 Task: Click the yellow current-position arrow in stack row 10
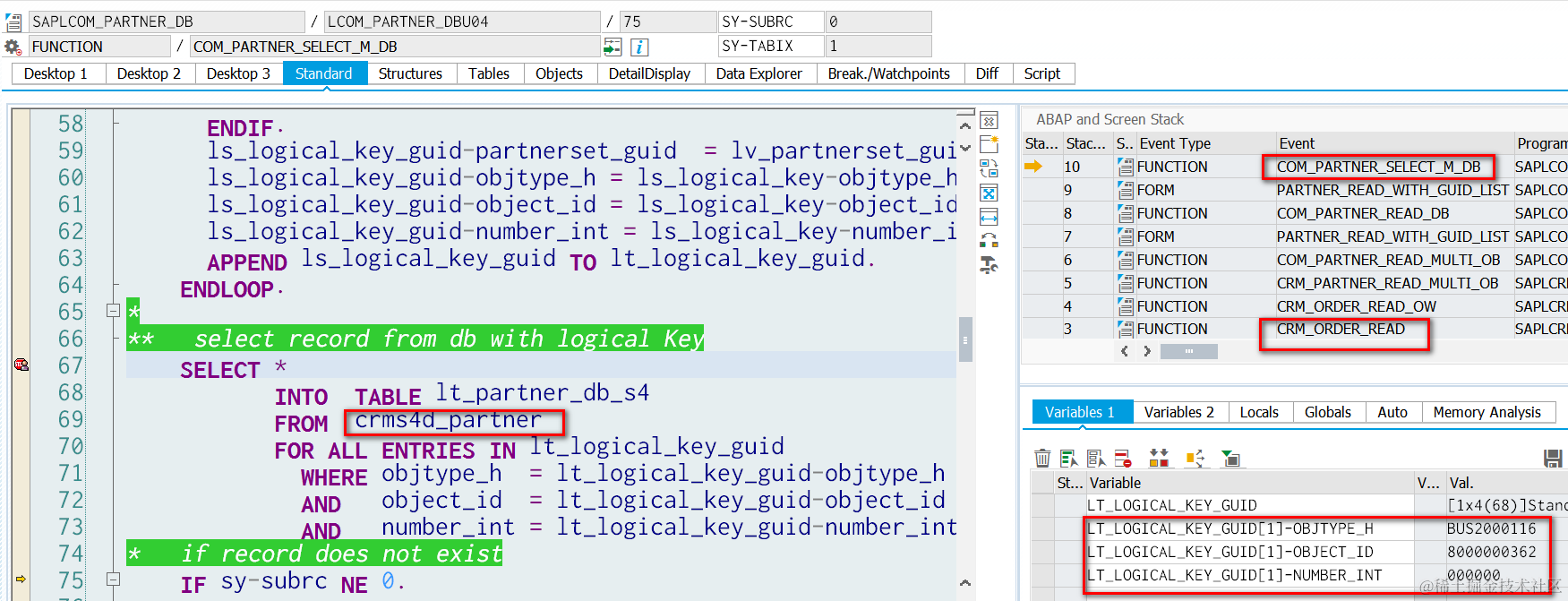[1033, 167]
